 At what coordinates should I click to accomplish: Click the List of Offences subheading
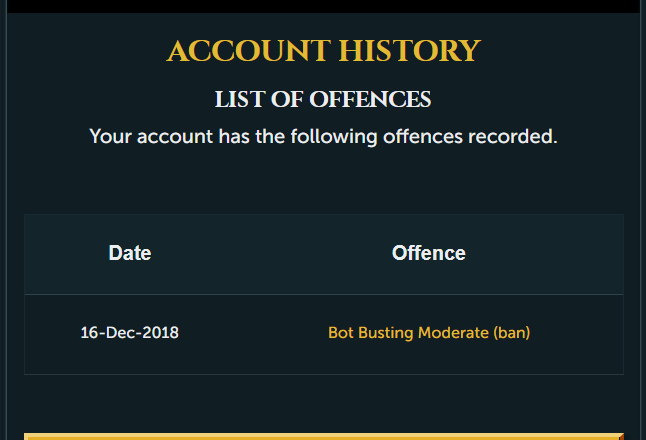click(x=323, y=99)
